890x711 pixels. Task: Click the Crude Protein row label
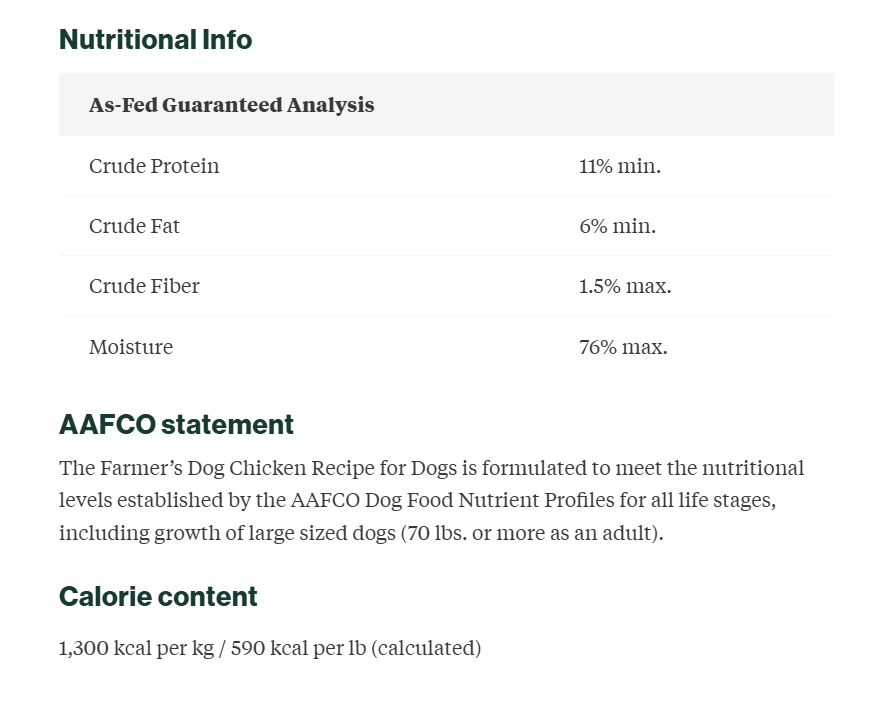pos(154,166)
